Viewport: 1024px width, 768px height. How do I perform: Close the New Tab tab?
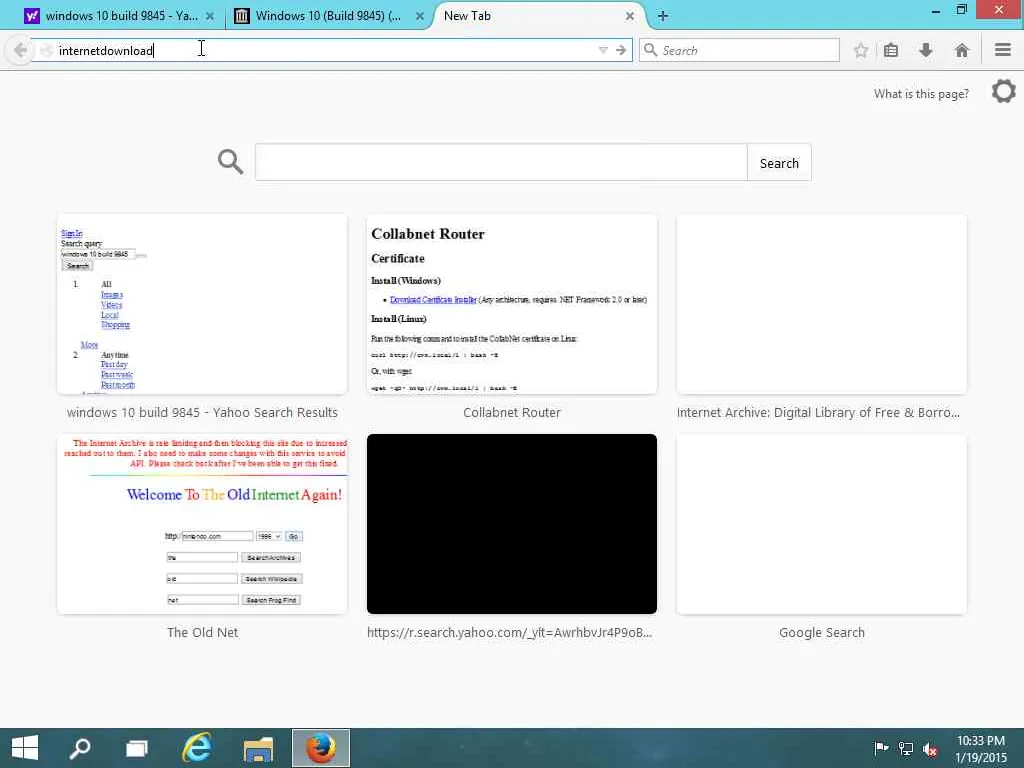coord(630,16)
